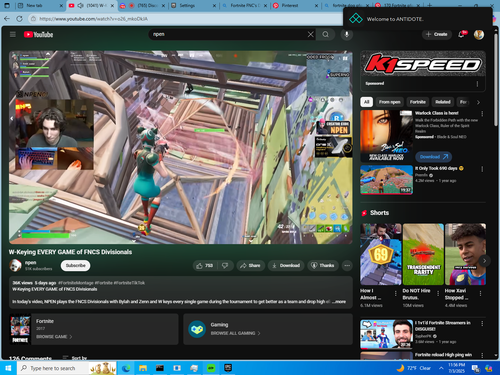
Task: Select the All filter chip
Action: coord(367,102)
